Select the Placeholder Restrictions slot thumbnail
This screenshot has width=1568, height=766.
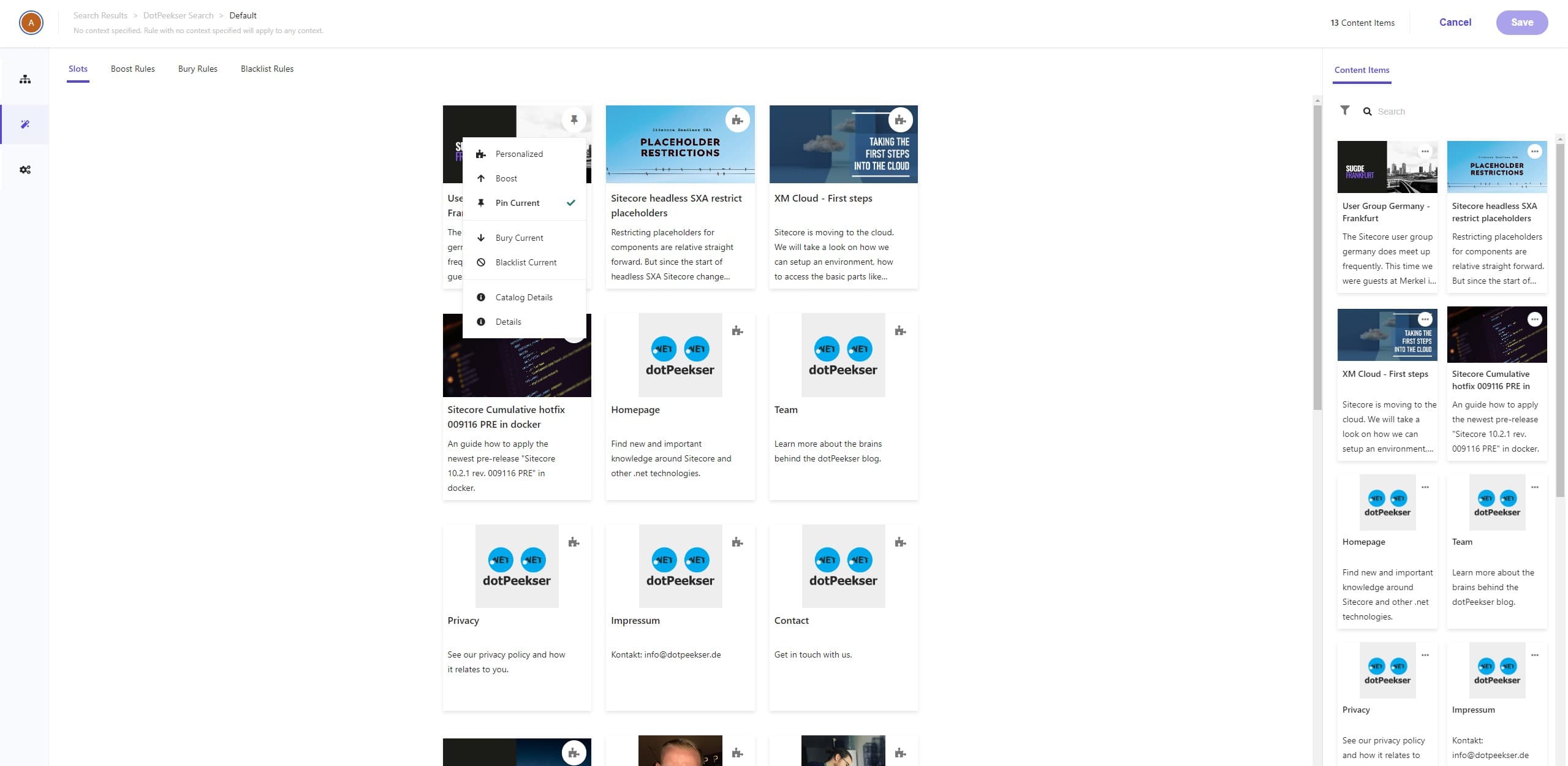click(x=680, y=144)
